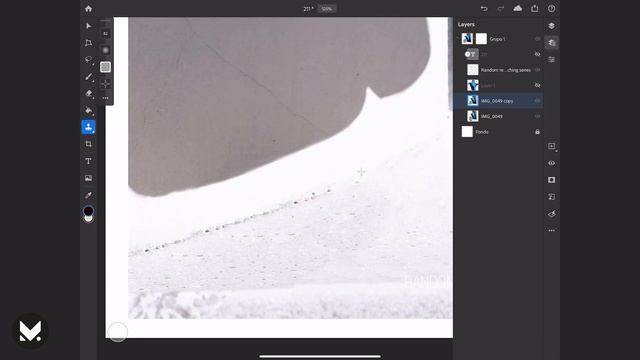Click the Fondo layer lock icon
640x360 pixels.
point(538,132)
